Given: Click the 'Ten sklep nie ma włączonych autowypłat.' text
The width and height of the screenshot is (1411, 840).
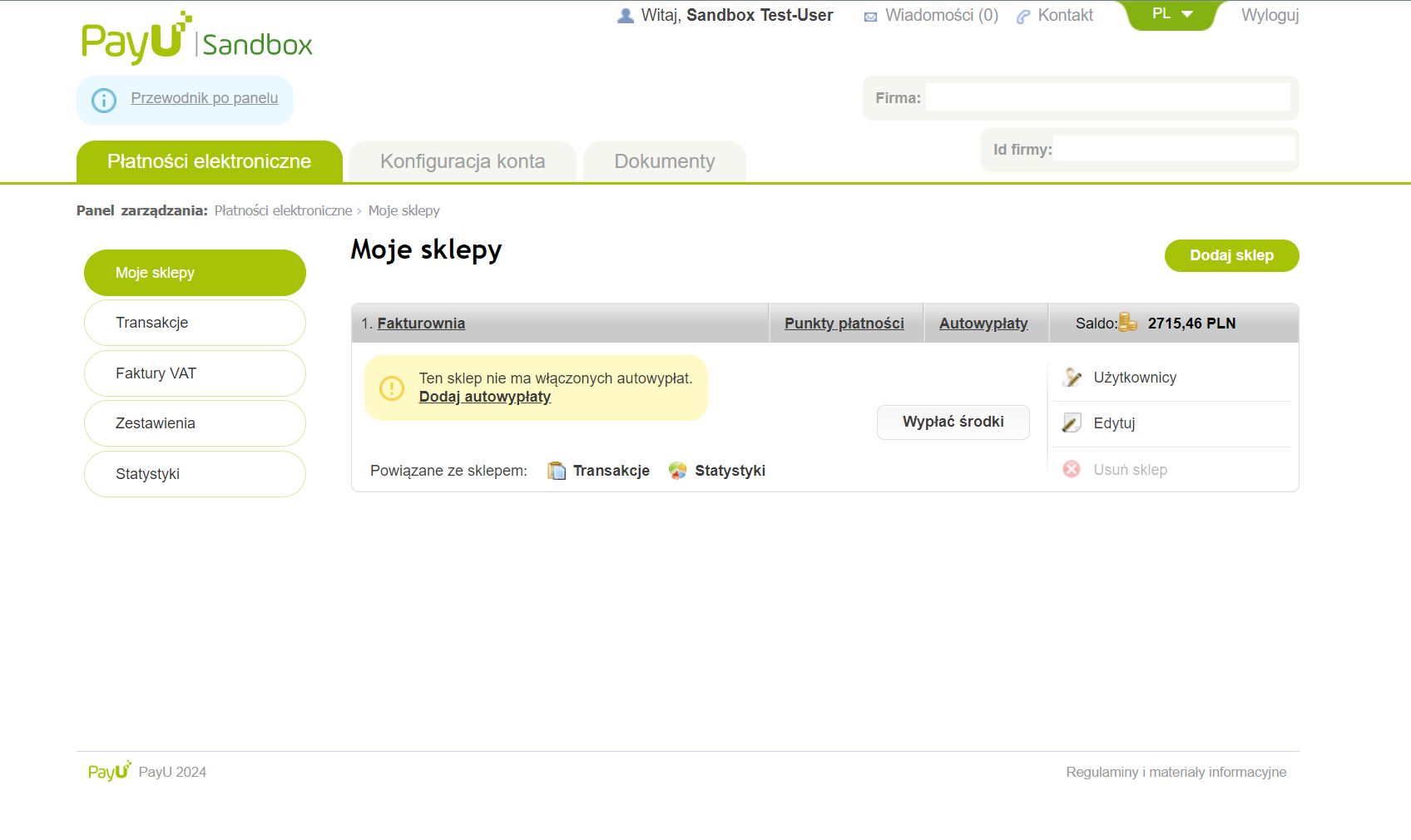Looking at the screenshot, I should (x=556, y=378).
